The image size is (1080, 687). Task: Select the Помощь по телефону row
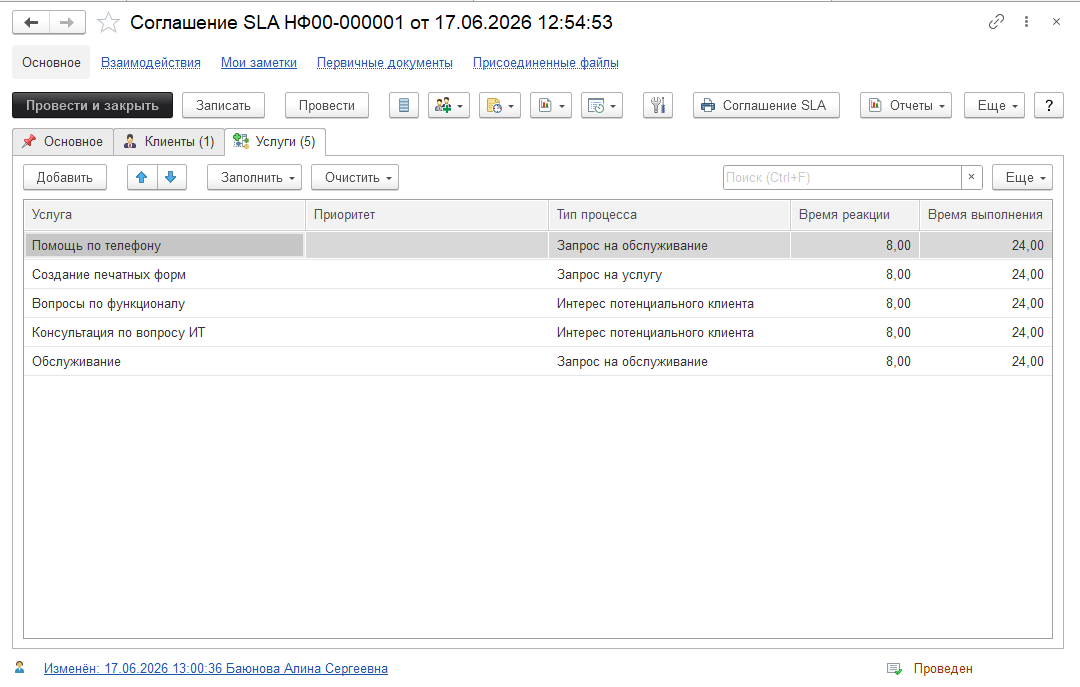click(x=538, y=245)
